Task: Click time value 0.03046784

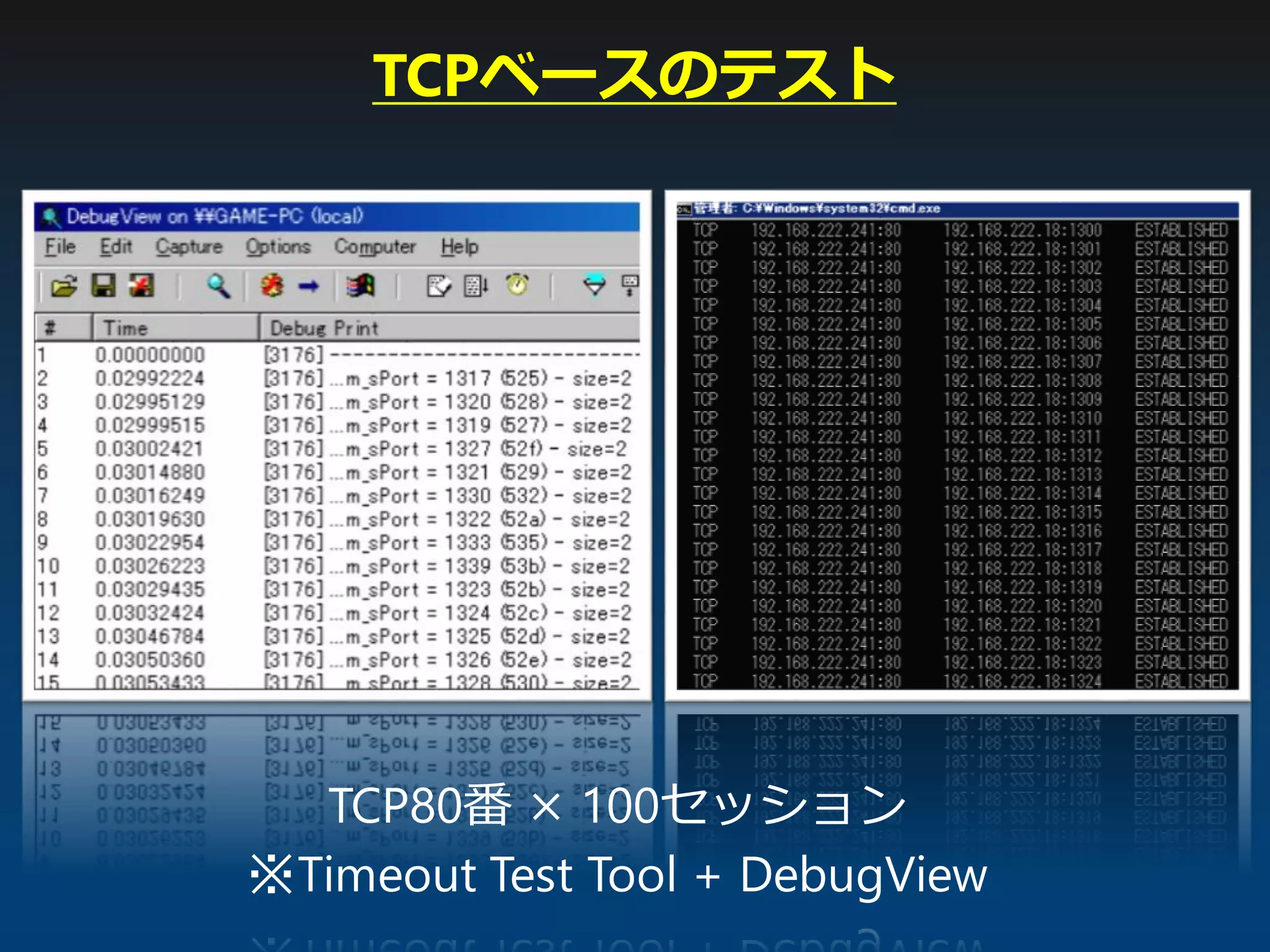Action: (149, 637)
